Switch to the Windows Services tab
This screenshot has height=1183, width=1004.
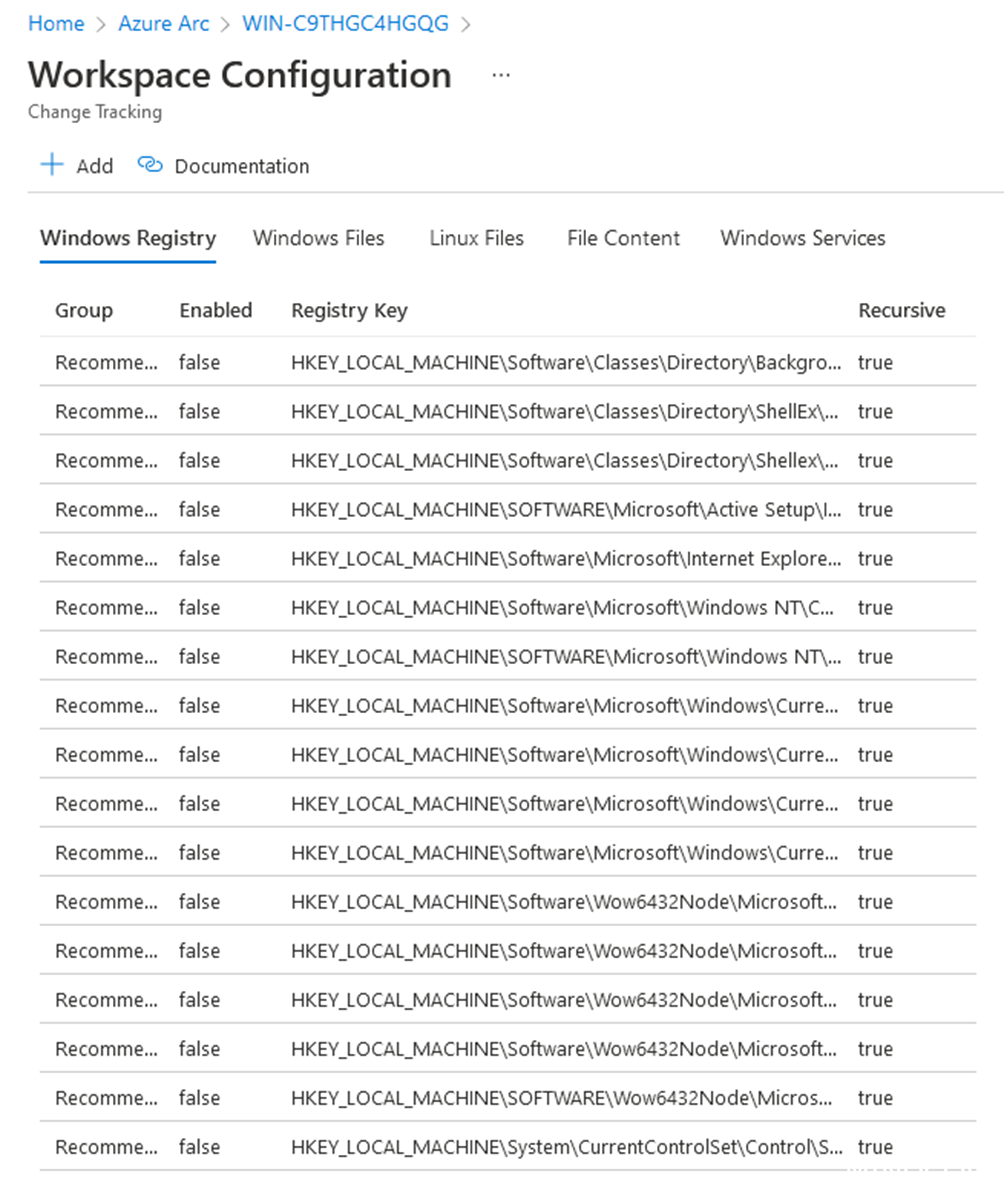tap(801, 238)
